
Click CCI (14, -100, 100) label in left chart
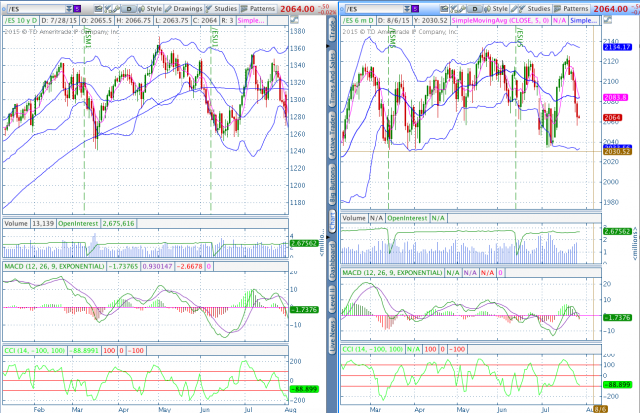(35, 351)
